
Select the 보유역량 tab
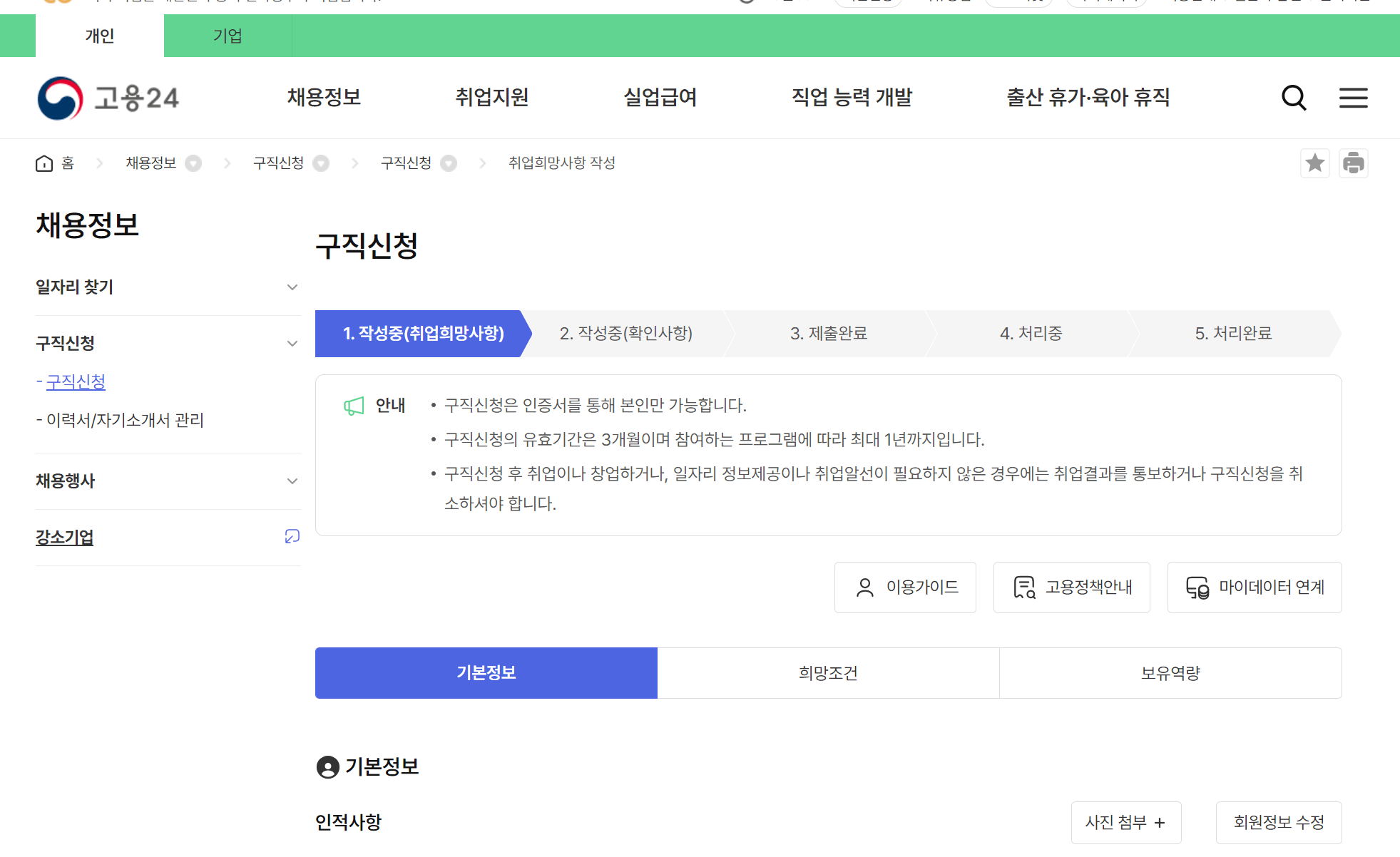click(x=1170, y=672)
